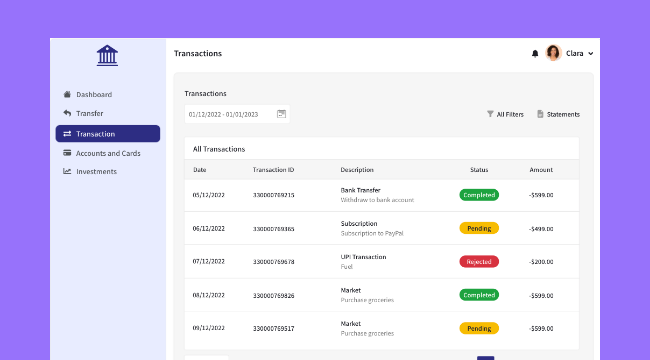Click the Accounts and Cards card icon
The width and height of the screenshot is (650, 360).
67,153
